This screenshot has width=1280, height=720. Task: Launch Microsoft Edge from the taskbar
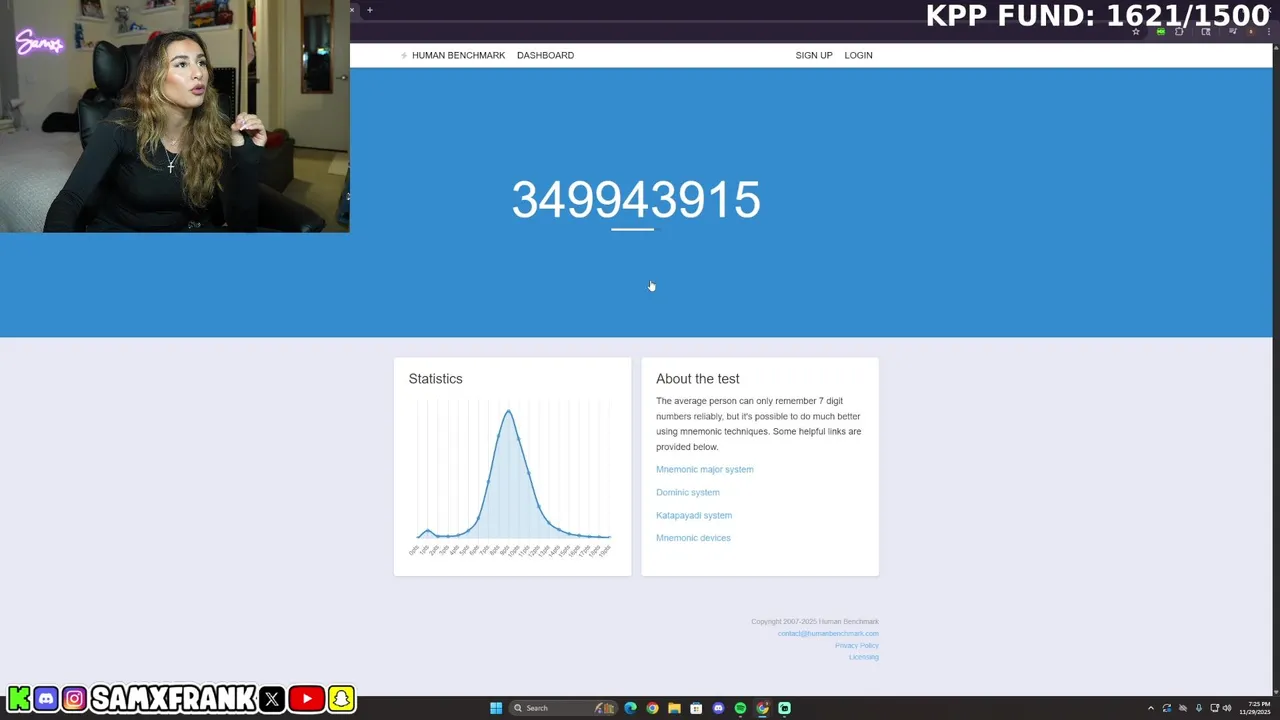coord(630,708)
